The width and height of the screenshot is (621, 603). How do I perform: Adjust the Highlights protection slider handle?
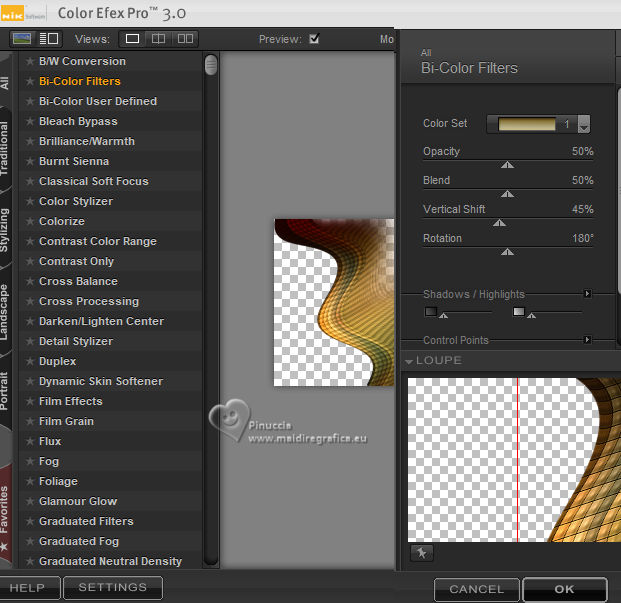531,315
